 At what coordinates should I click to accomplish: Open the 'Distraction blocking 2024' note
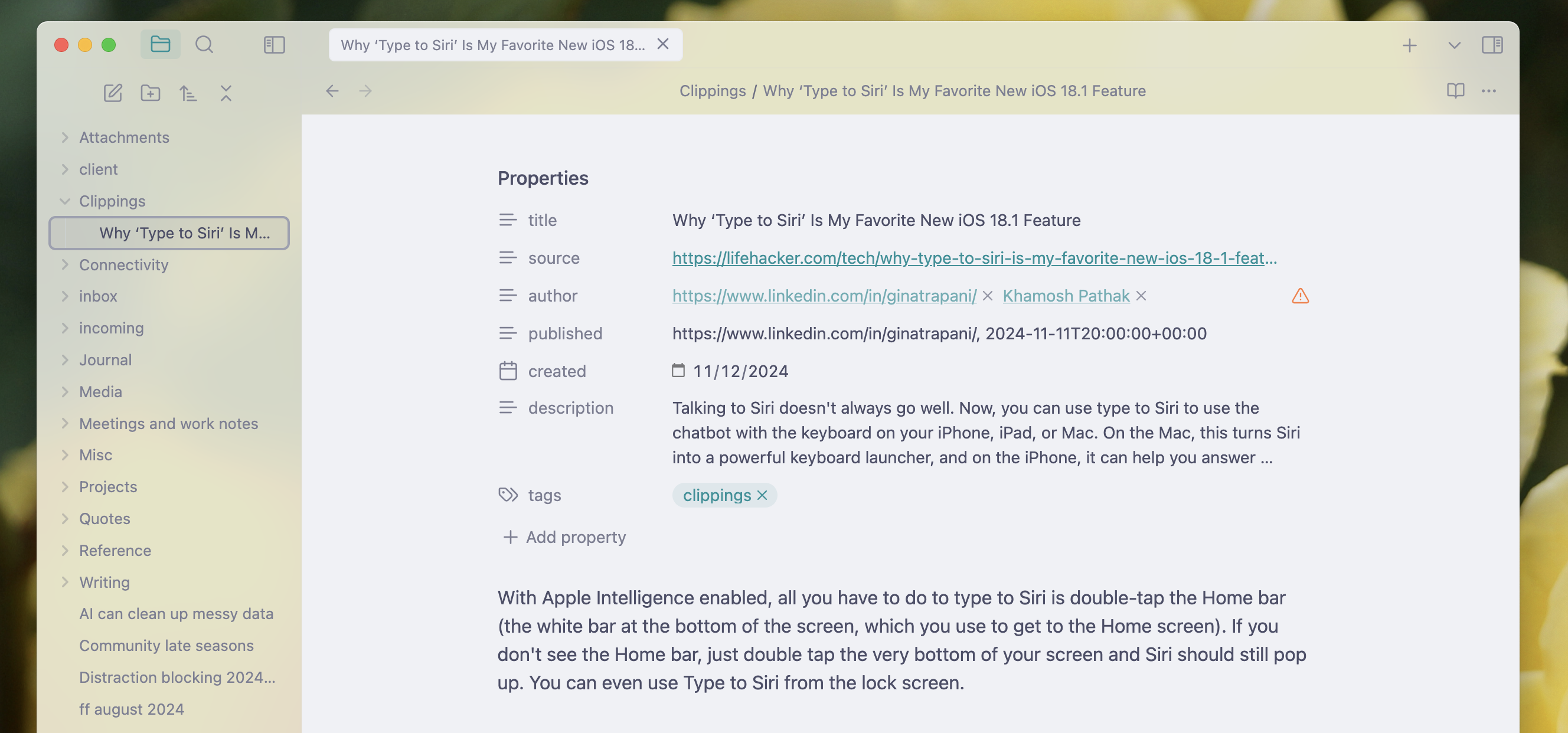177,677
